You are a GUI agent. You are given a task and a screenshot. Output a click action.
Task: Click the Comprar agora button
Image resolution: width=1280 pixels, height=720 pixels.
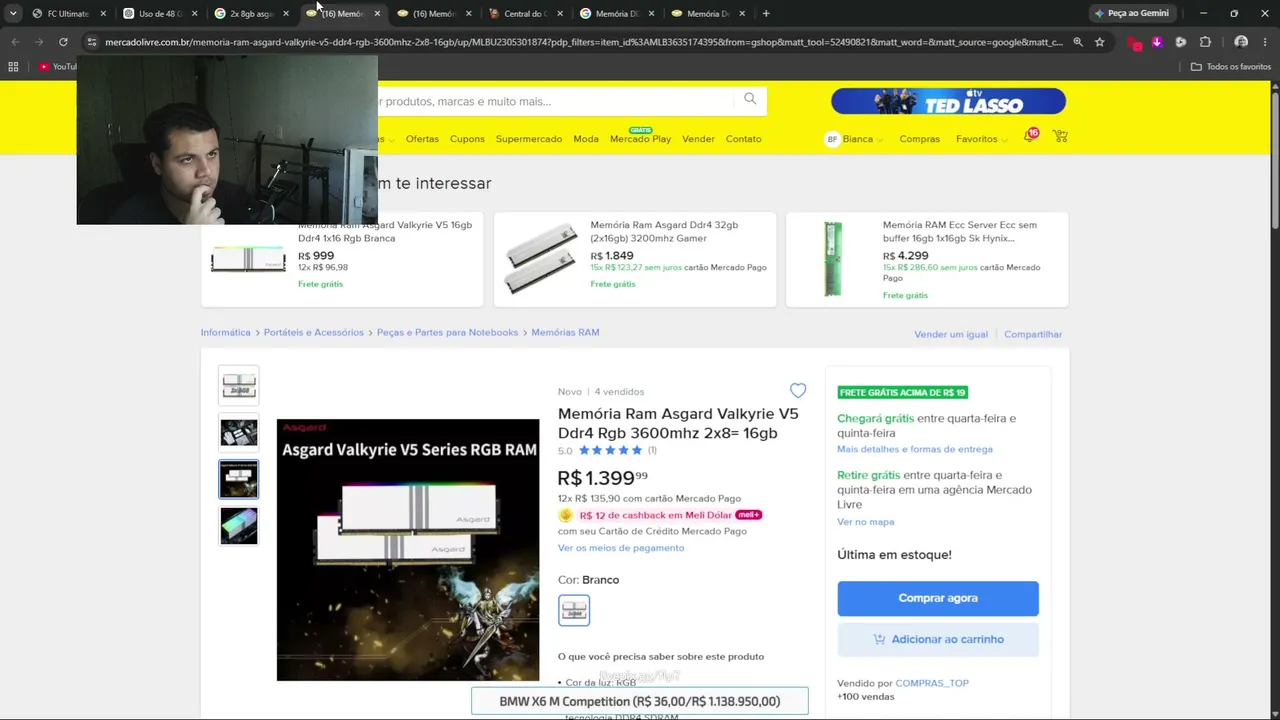click(938, 598)
